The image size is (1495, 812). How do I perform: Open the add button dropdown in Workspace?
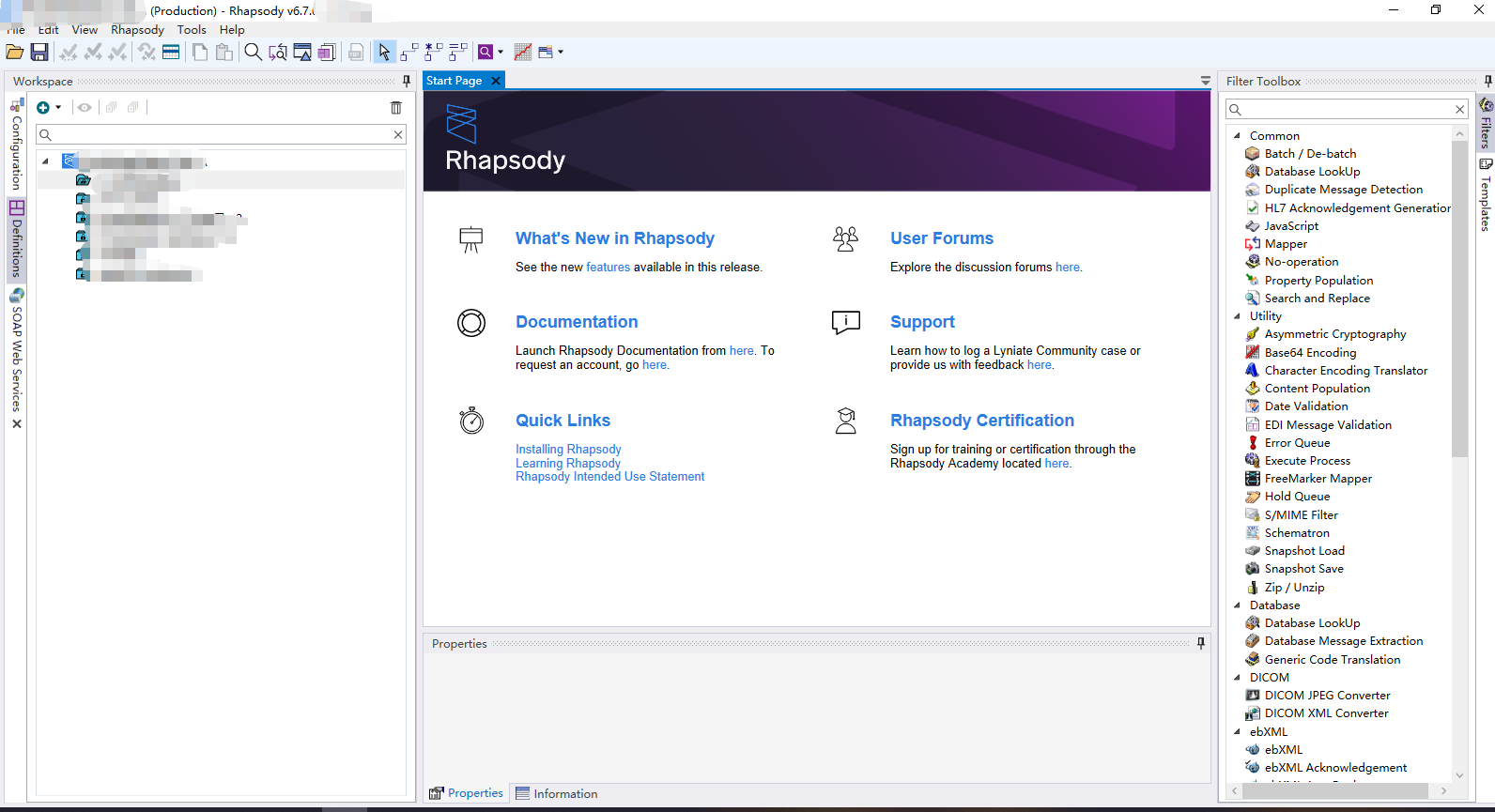coord(58,108)
